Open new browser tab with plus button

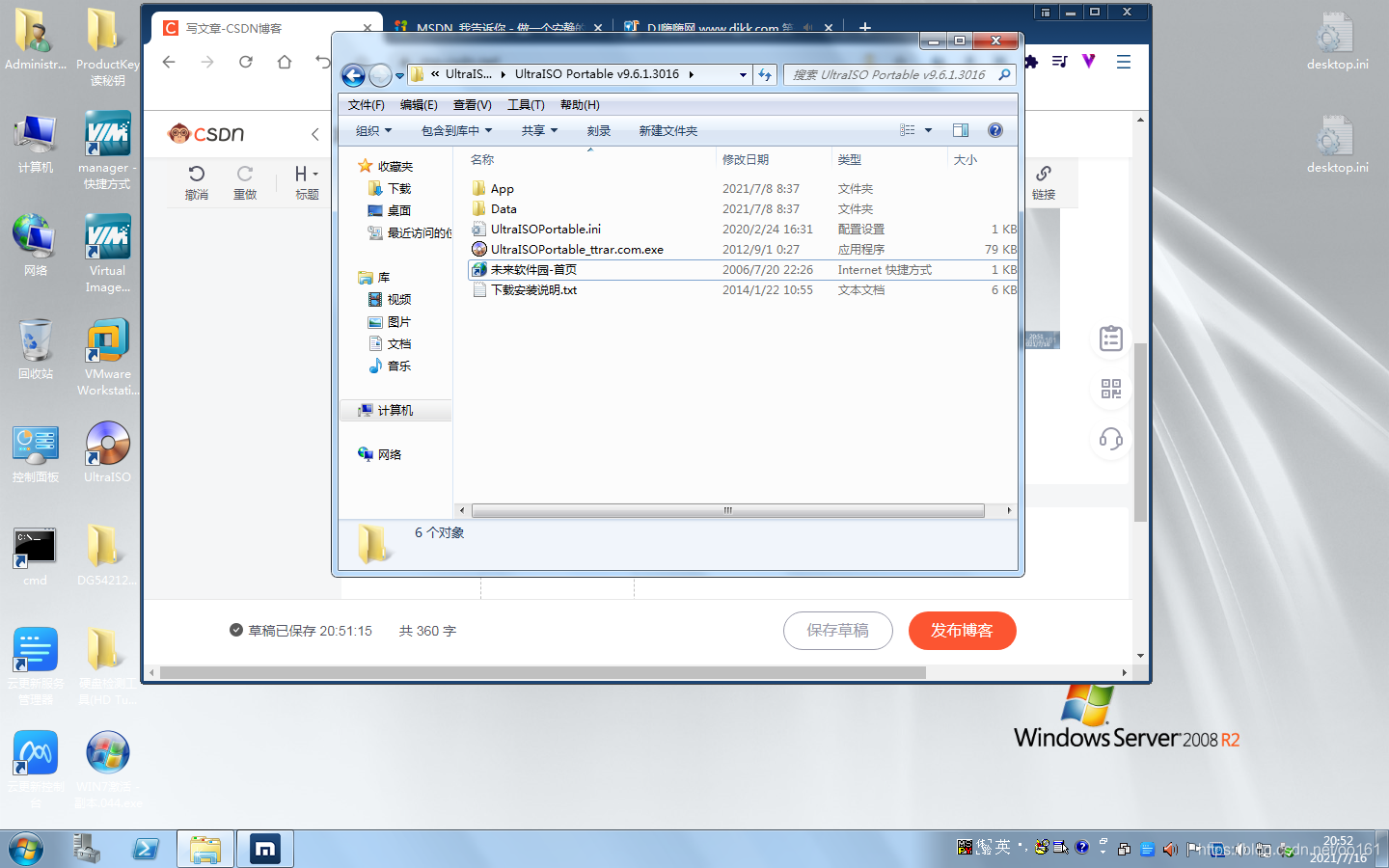[x=865, y=28]
